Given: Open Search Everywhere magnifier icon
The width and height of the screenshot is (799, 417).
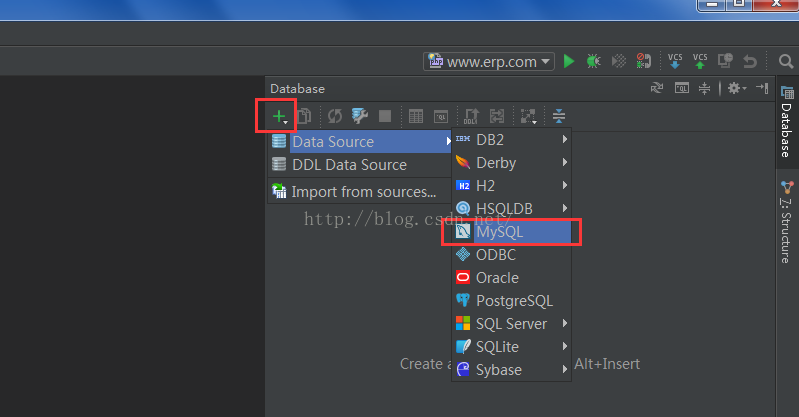Looking at the screenshot, I should click(x=786, y=62).
